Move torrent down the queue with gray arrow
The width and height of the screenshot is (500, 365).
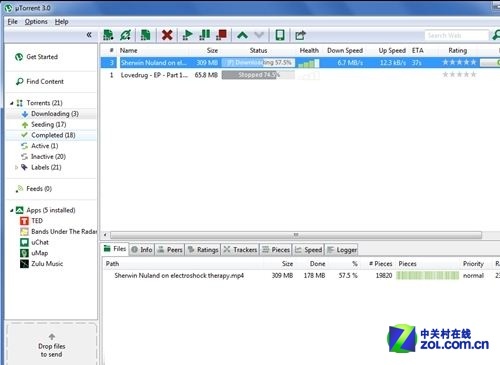[x=259, y=35]
